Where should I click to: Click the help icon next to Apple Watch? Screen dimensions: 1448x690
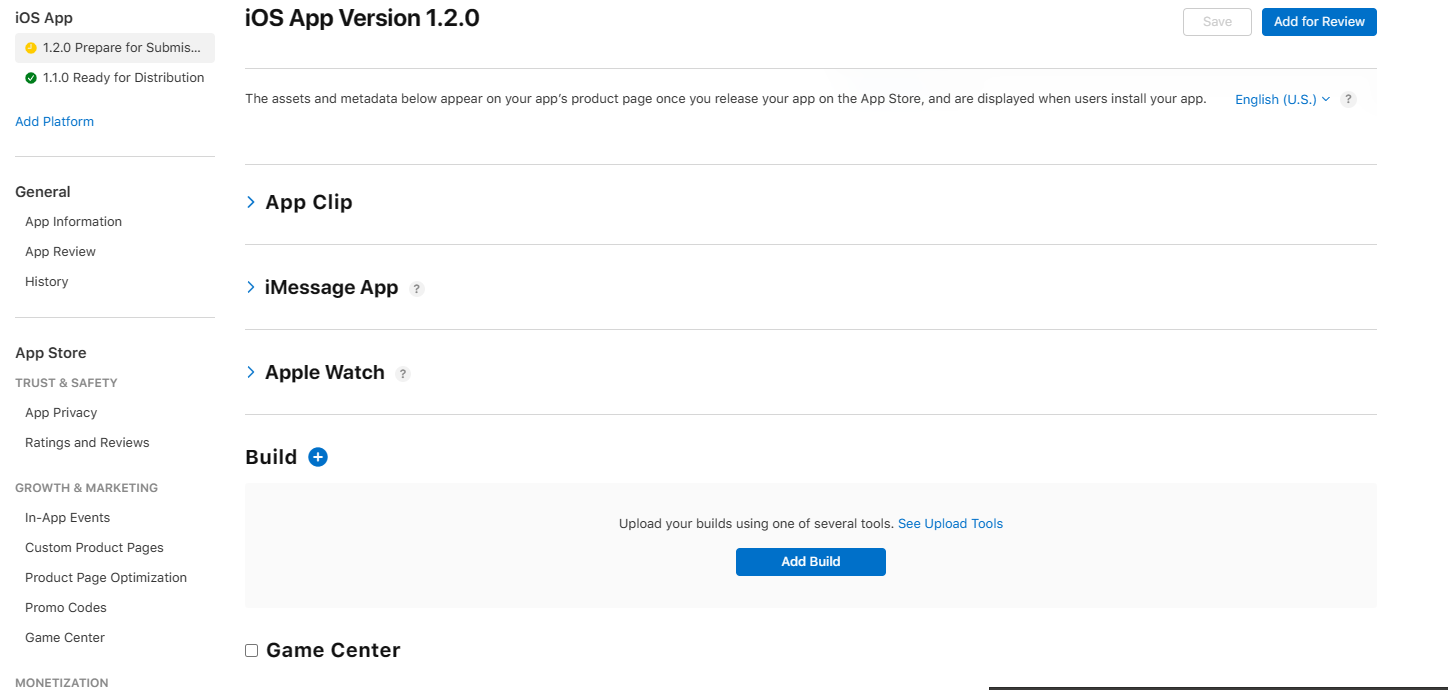pyautogui.click(x=403, y=374)
